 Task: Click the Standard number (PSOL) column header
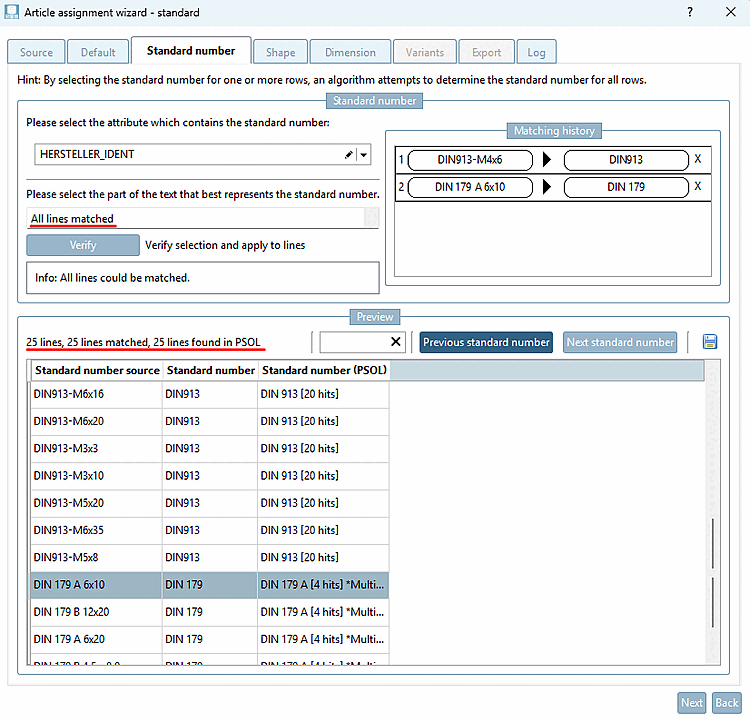click(324, 370)
